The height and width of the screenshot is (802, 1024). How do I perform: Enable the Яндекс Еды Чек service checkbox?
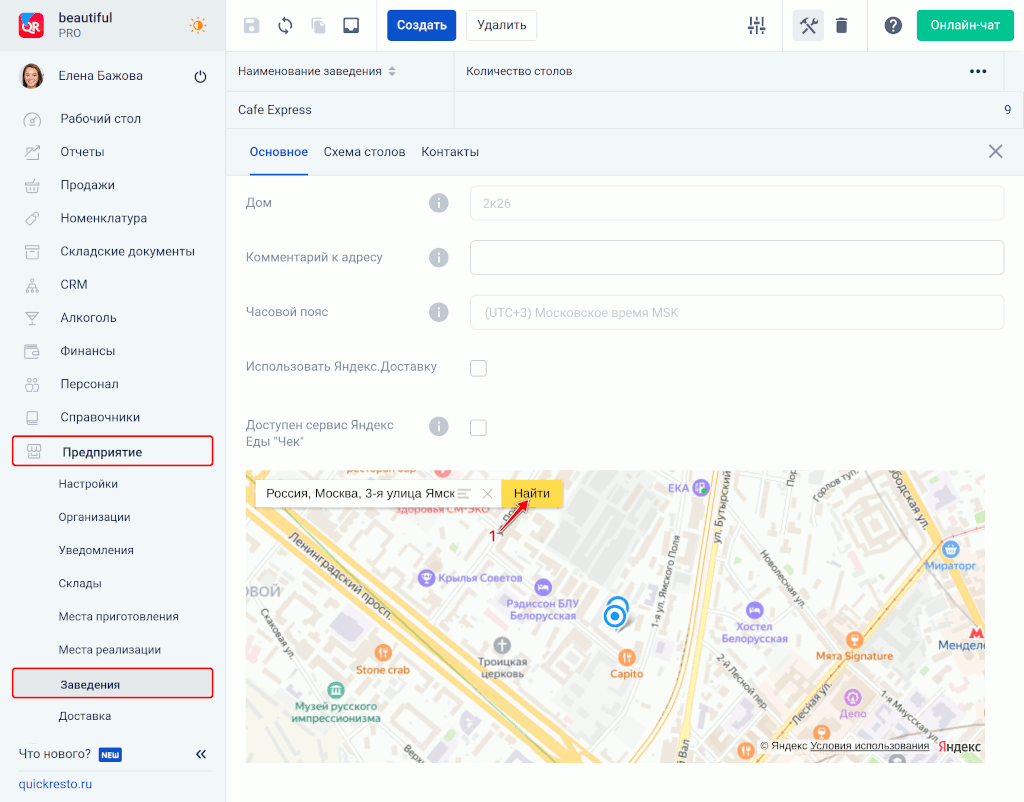point(478,428)
